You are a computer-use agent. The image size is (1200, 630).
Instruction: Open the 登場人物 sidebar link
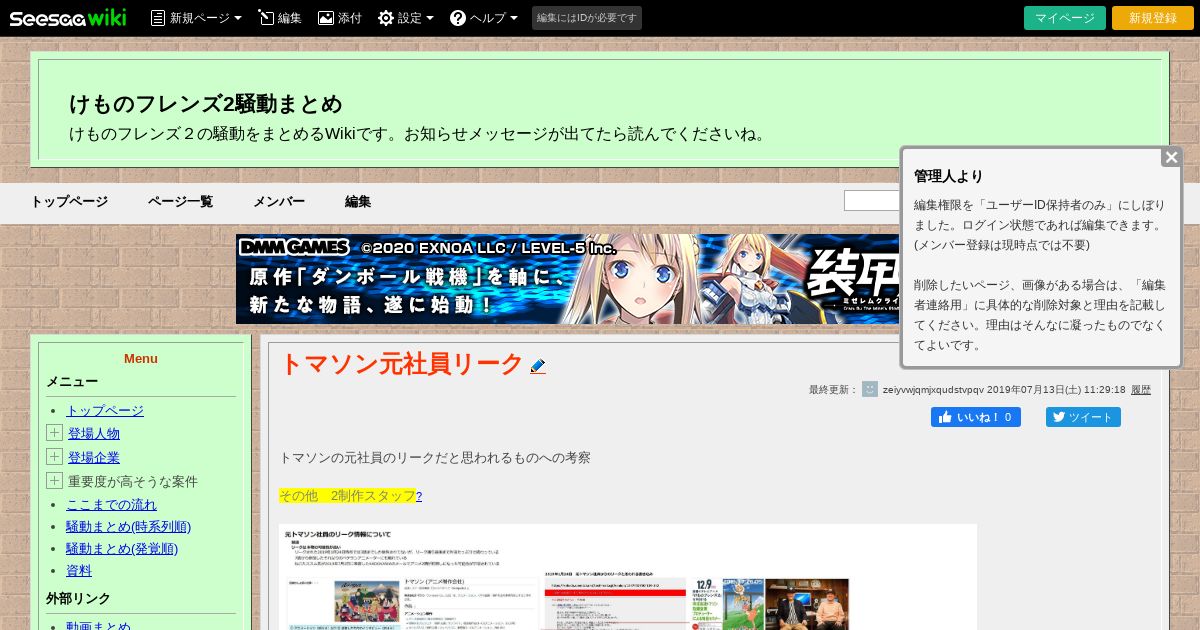tap(94, 433)
